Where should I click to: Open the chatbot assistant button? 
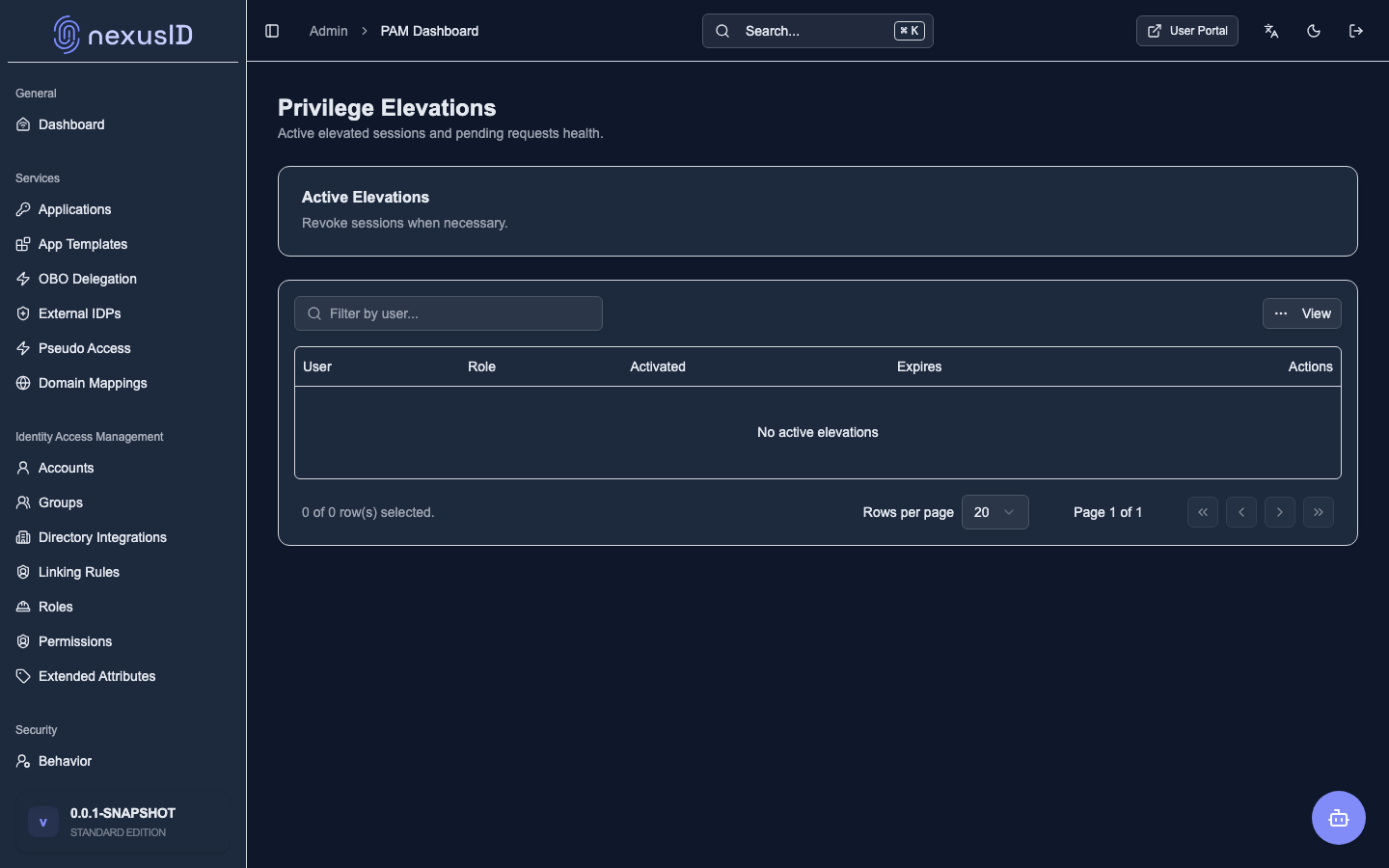click(1339, 818)
